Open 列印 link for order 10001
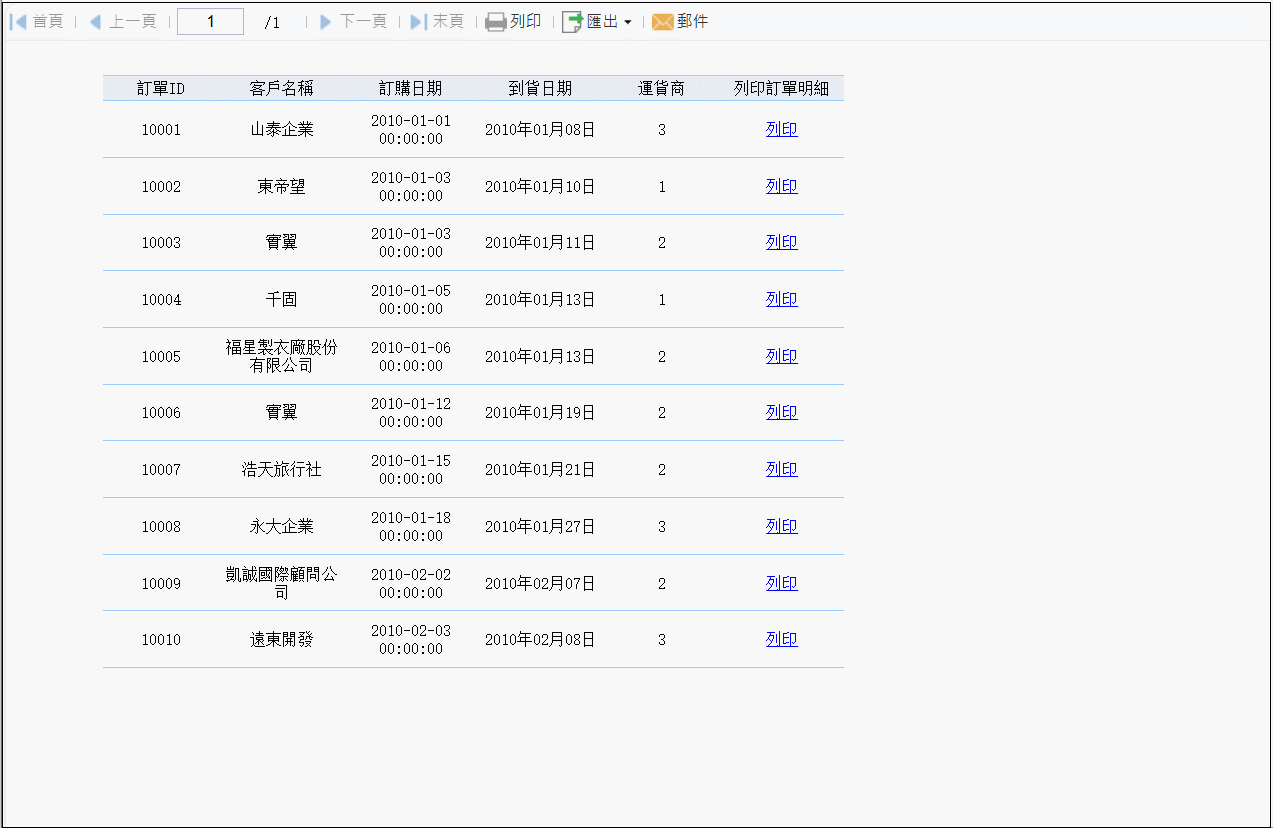 click(x=782, y=129)
